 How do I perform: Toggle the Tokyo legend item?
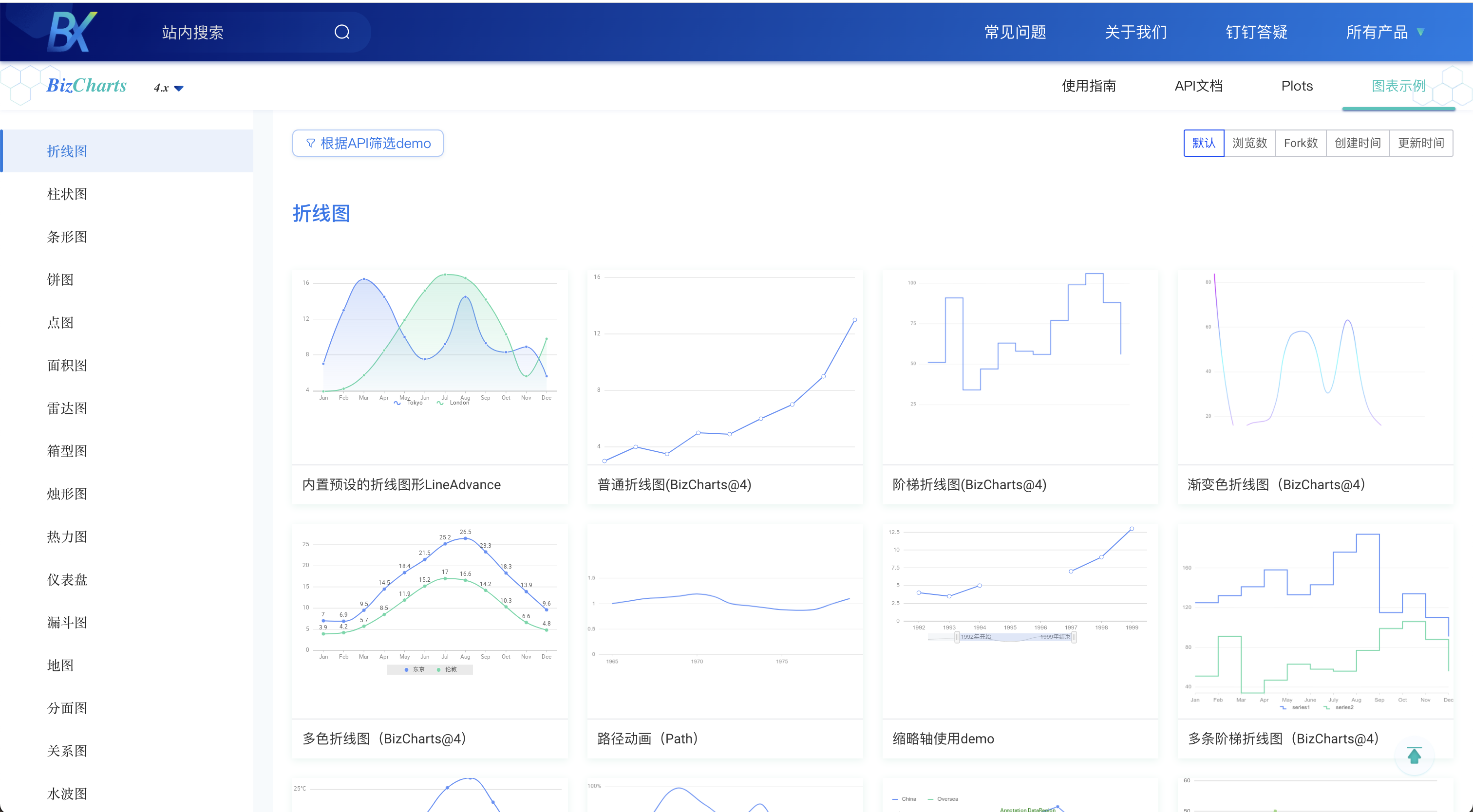coord(408,403)
